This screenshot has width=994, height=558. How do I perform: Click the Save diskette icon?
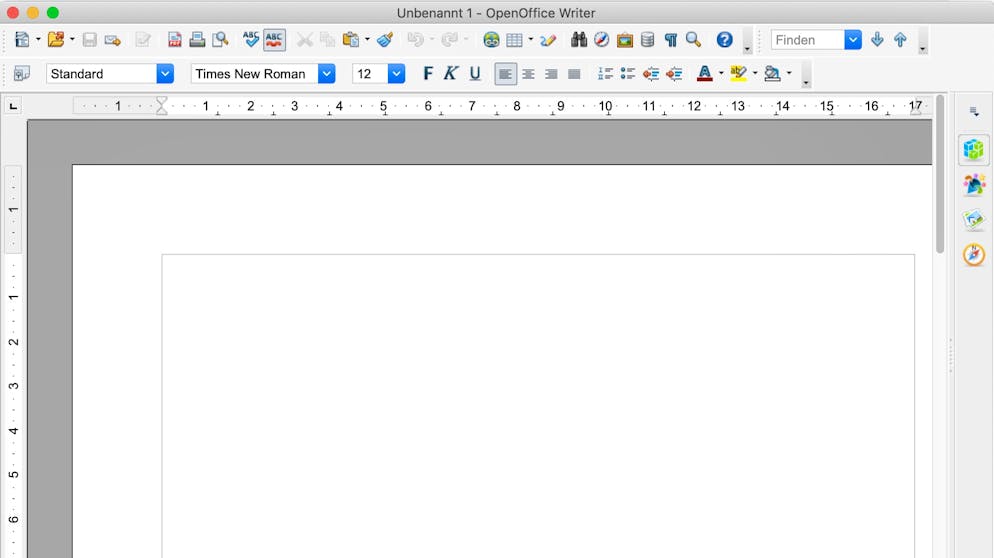coord(89,40)
